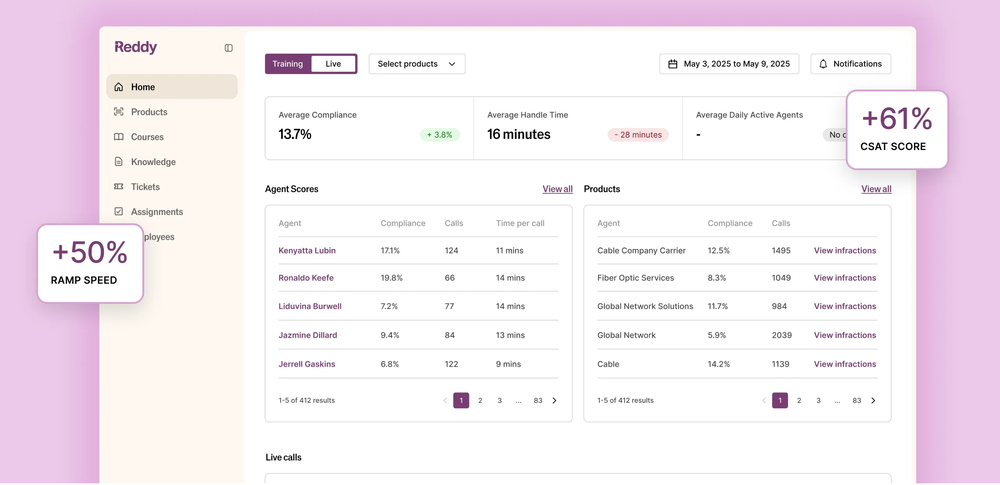Collapse the sidebar using the panel icon
1000x485 pixels.
228,48
